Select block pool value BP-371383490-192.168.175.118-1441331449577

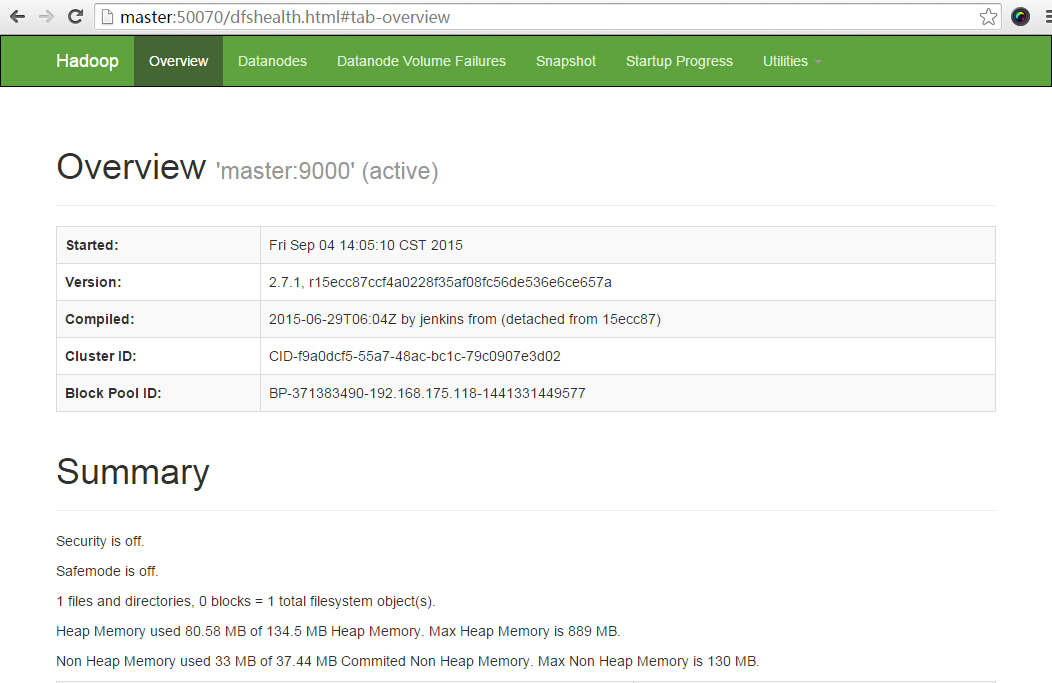(x=427, y=393)
